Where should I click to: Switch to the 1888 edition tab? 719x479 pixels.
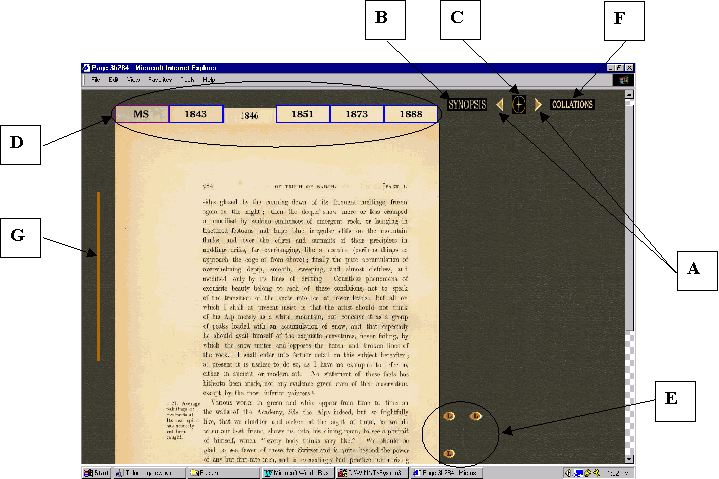pos(411,114)
